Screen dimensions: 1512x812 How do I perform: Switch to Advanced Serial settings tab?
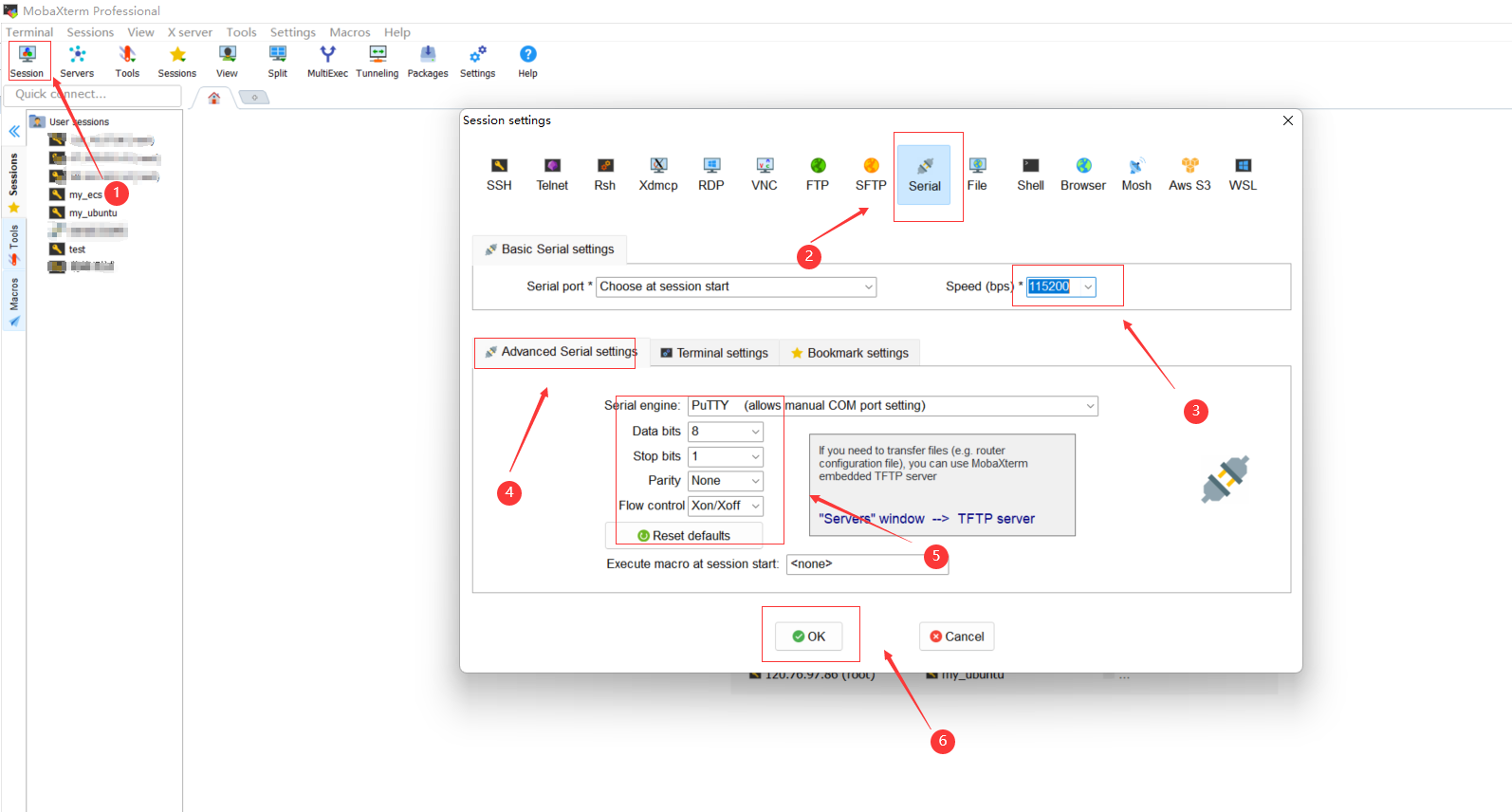561,352
